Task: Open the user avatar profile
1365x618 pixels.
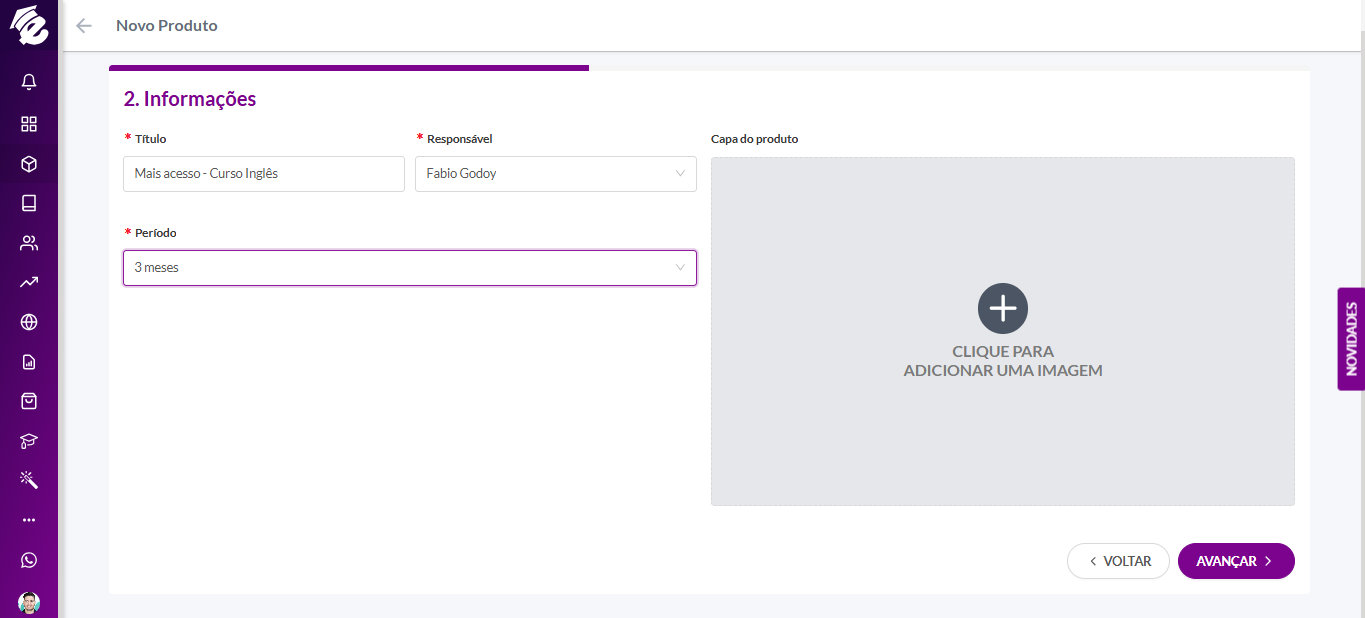Action: tap(29, 602)
